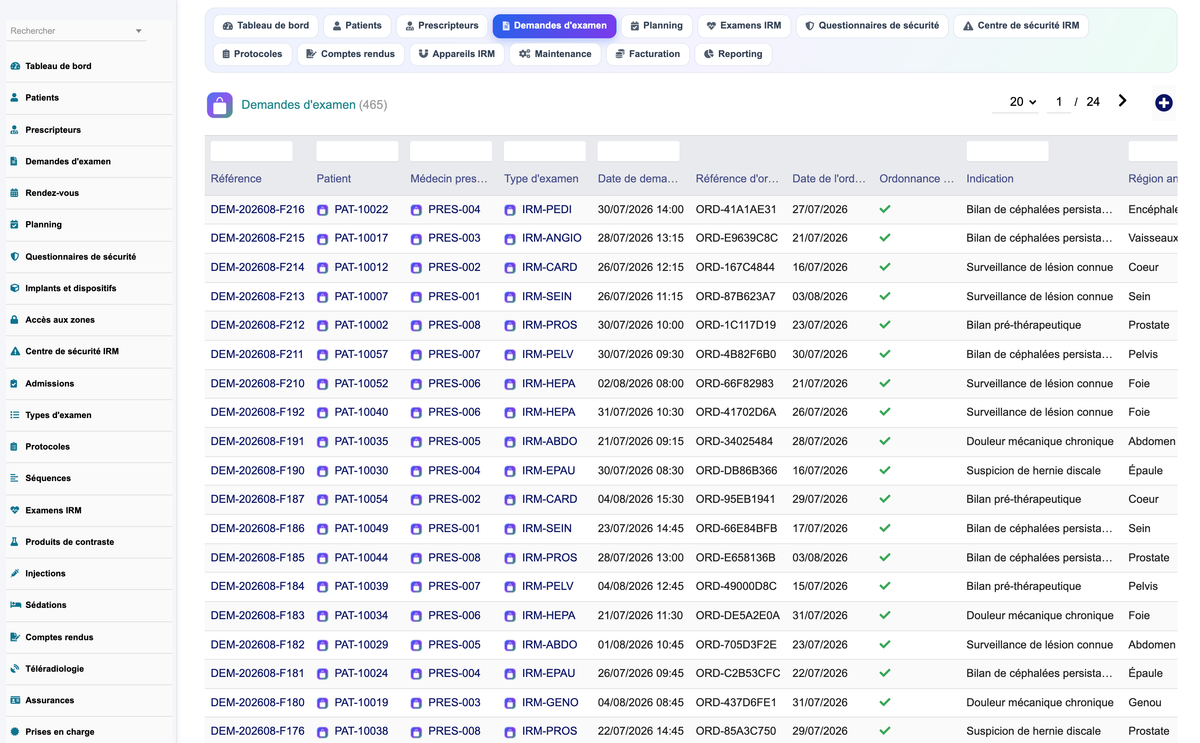The image size is (1200, 743).
Task: Open demande DEM-202608-F215 link
Action: point(257,239)
